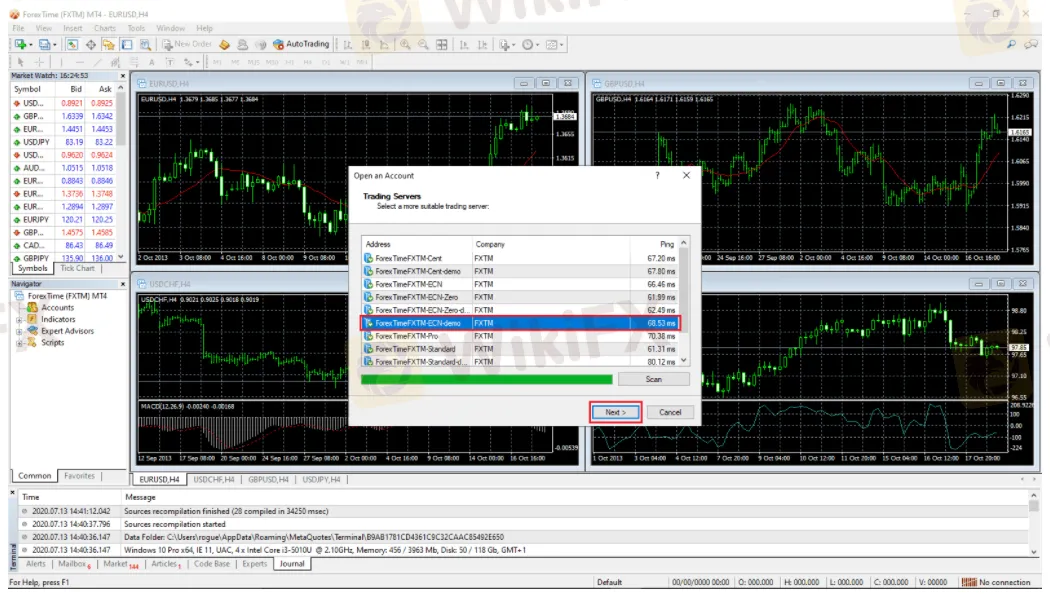Open the Profiles dropdown arrow
The image size is (1050, 594).
click(x=54, y=45)
